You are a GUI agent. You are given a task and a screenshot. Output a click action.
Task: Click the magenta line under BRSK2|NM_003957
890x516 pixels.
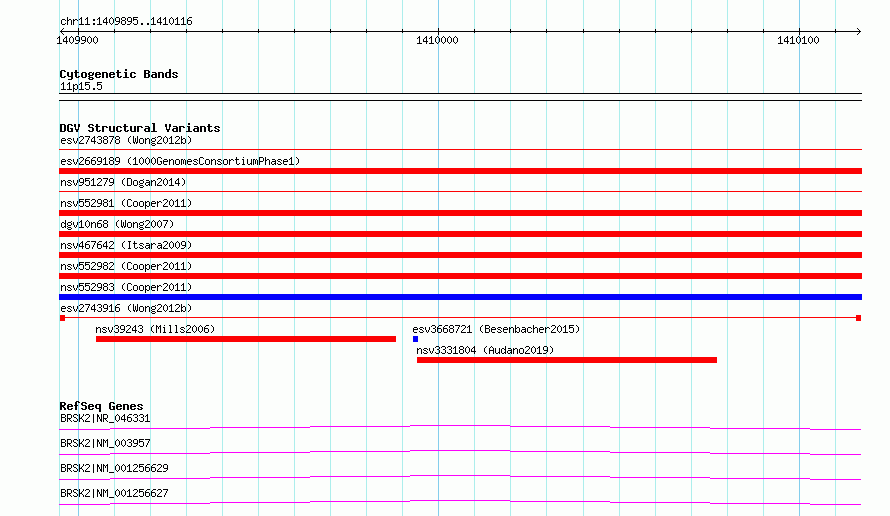(460, 452)
